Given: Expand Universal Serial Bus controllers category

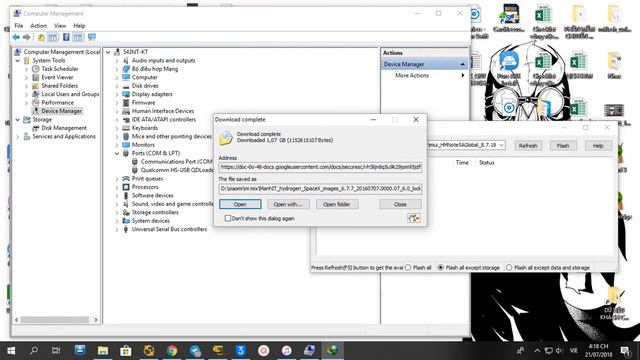Looking at the screenshot, I should coord(117,229).
